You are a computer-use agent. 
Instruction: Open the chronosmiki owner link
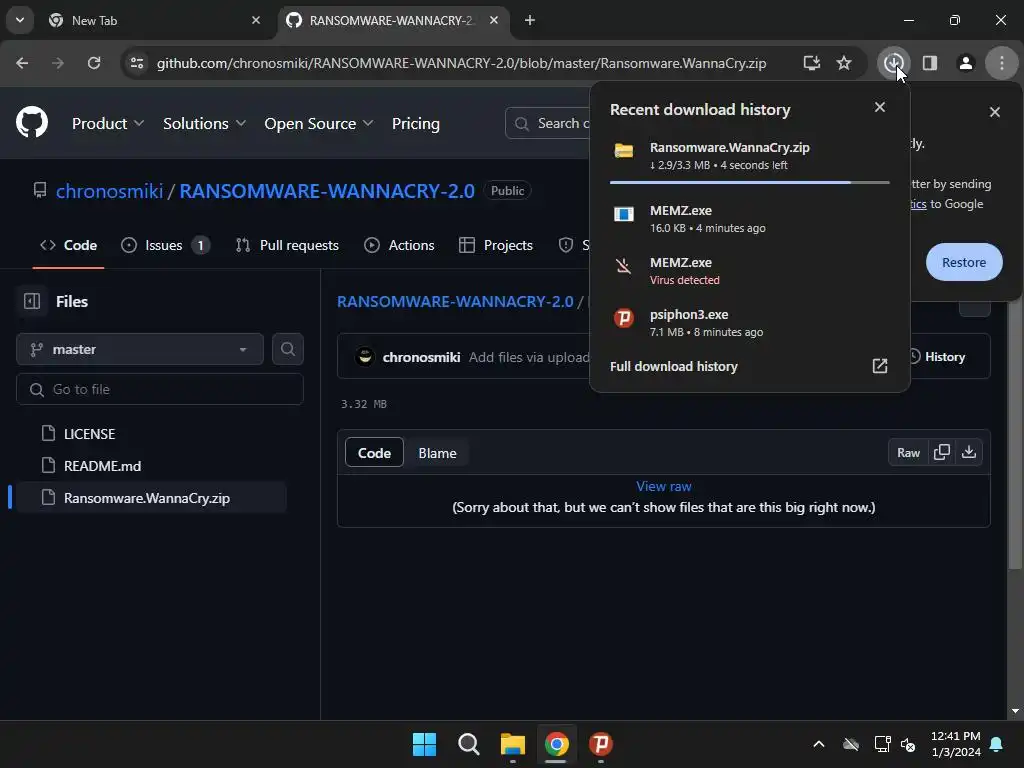pos(109,191)
